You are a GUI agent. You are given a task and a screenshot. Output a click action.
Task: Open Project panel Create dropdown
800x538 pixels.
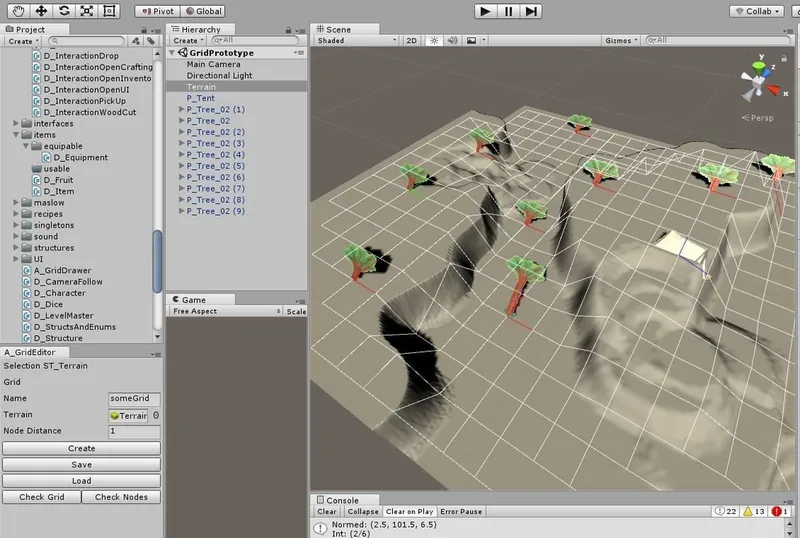pyautogui.click(x=23, y=41)
